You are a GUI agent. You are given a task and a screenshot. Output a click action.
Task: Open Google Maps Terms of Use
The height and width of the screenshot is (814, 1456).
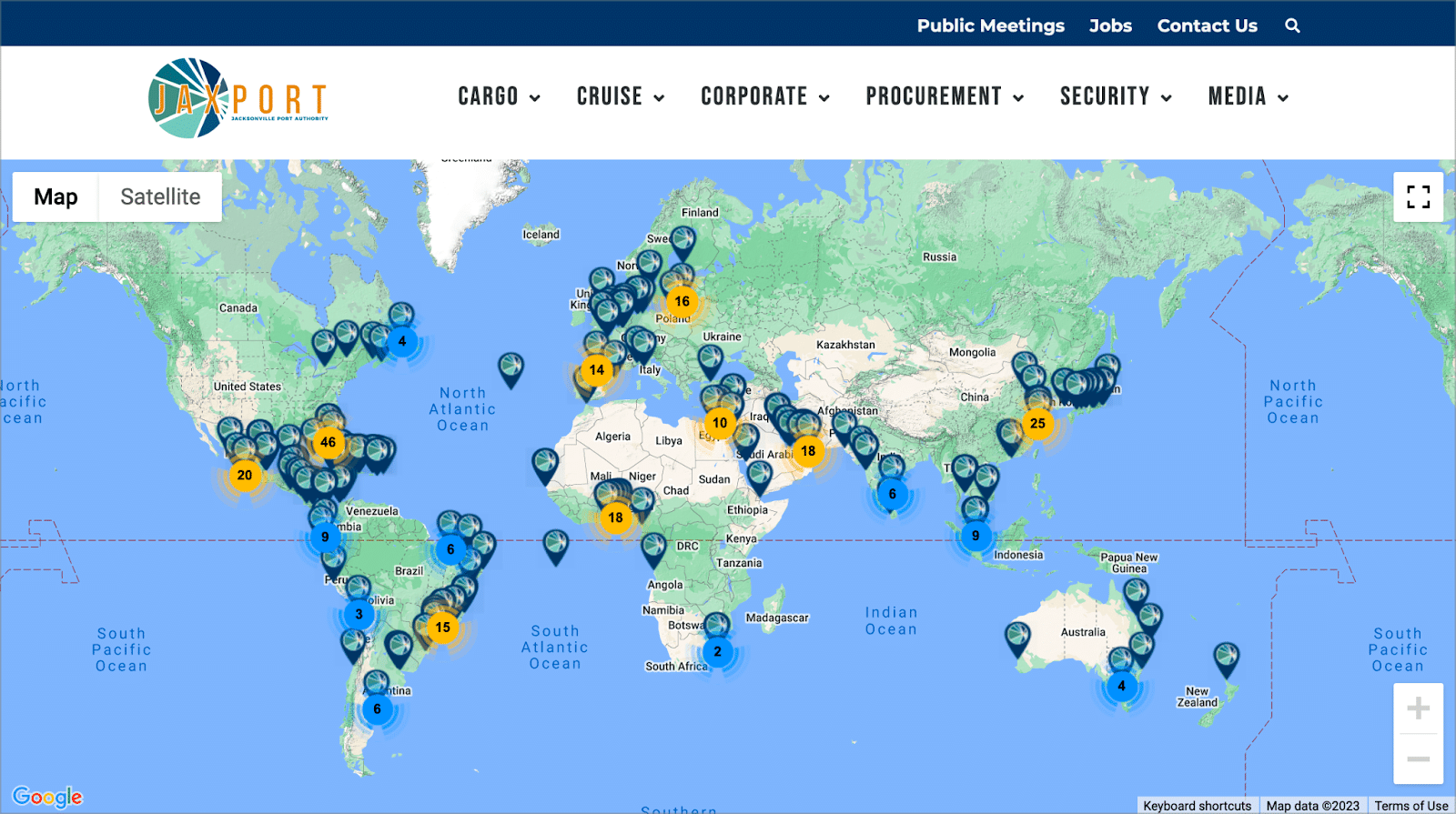1410,806
